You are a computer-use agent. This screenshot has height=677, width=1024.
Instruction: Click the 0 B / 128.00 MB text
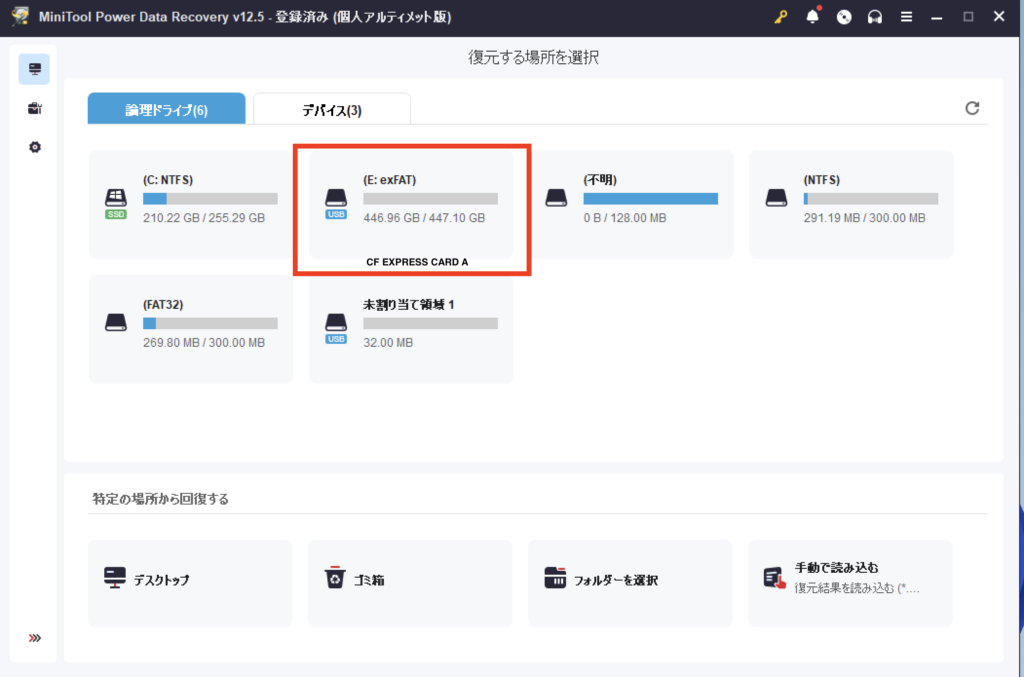click(x=625, y=218)
